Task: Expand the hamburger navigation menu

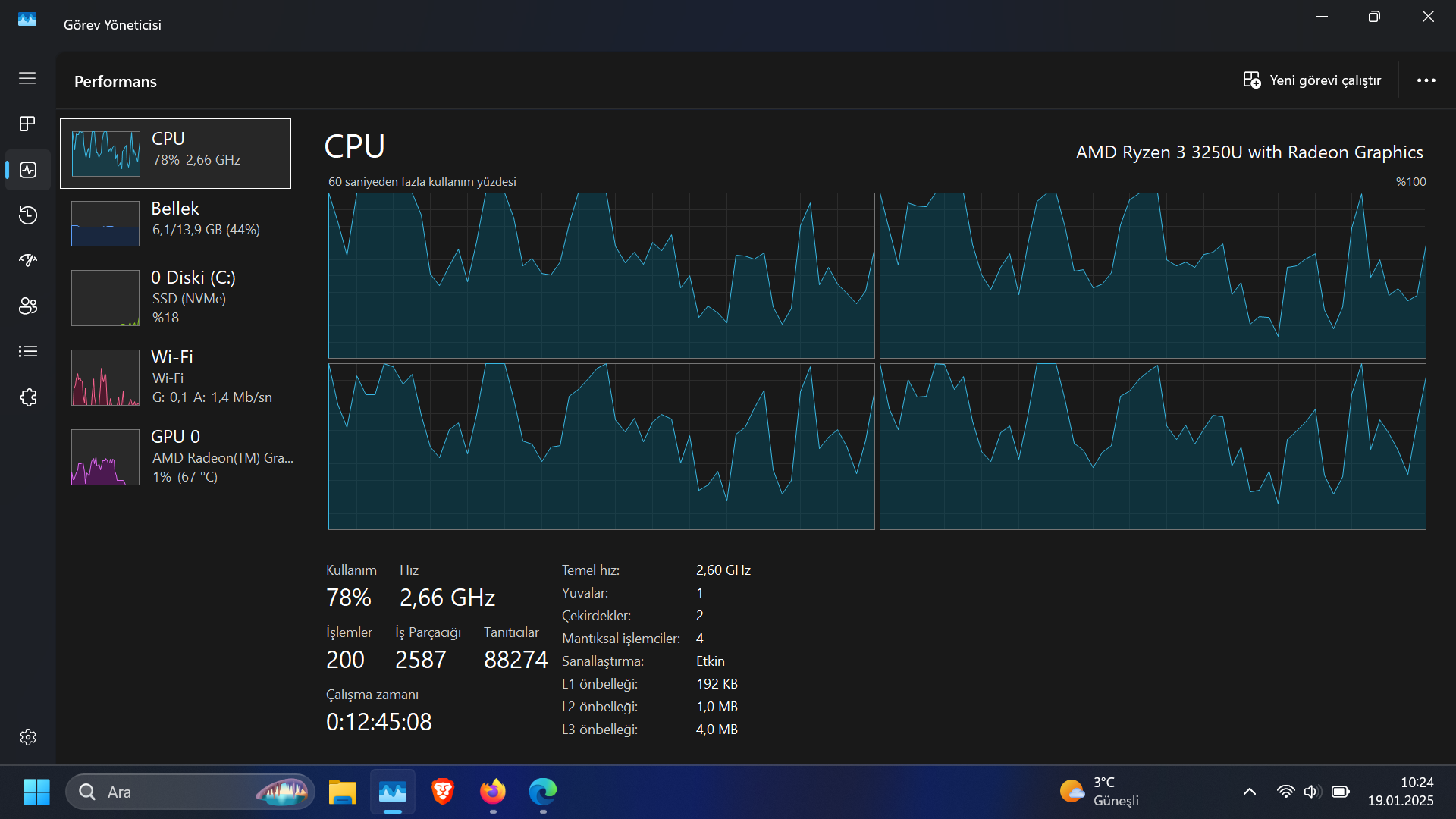Action: click(x=27, y=78)
